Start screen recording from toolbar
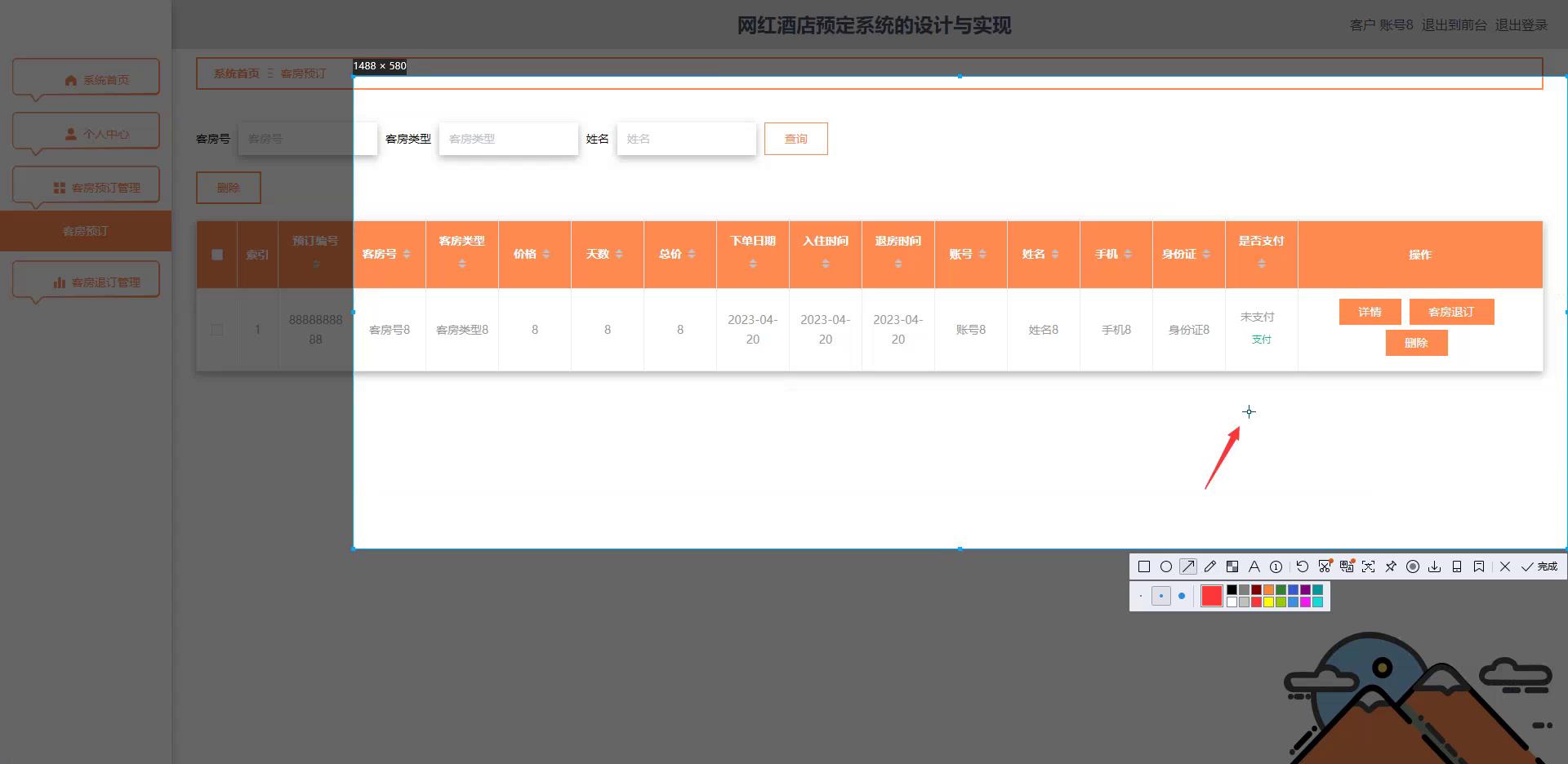 click(x=1413, y=566)
